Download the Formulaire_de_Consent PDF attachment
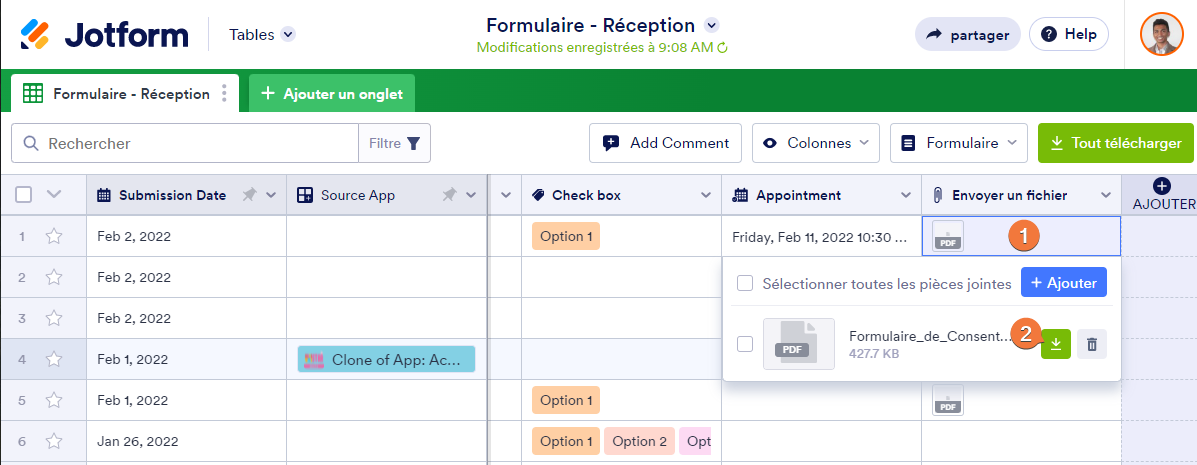Image resolution: width=1197 pixels, height=465 pixels. (1055, 344)
